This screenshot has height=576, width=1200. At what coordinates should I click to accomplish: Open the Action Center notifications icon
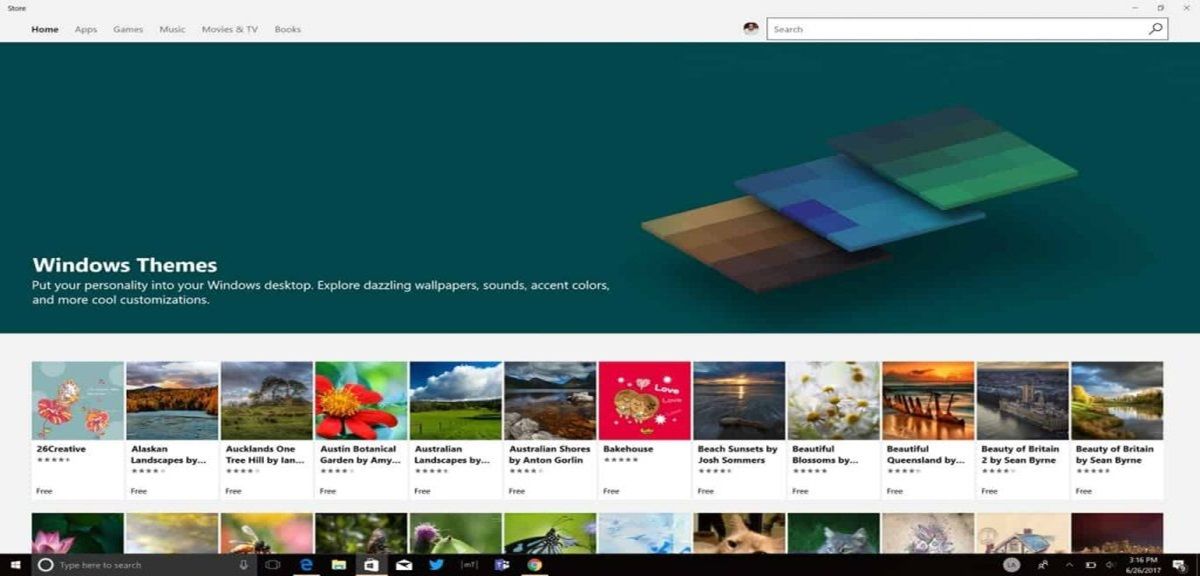pyautogui.click(x=1179, y=565)
